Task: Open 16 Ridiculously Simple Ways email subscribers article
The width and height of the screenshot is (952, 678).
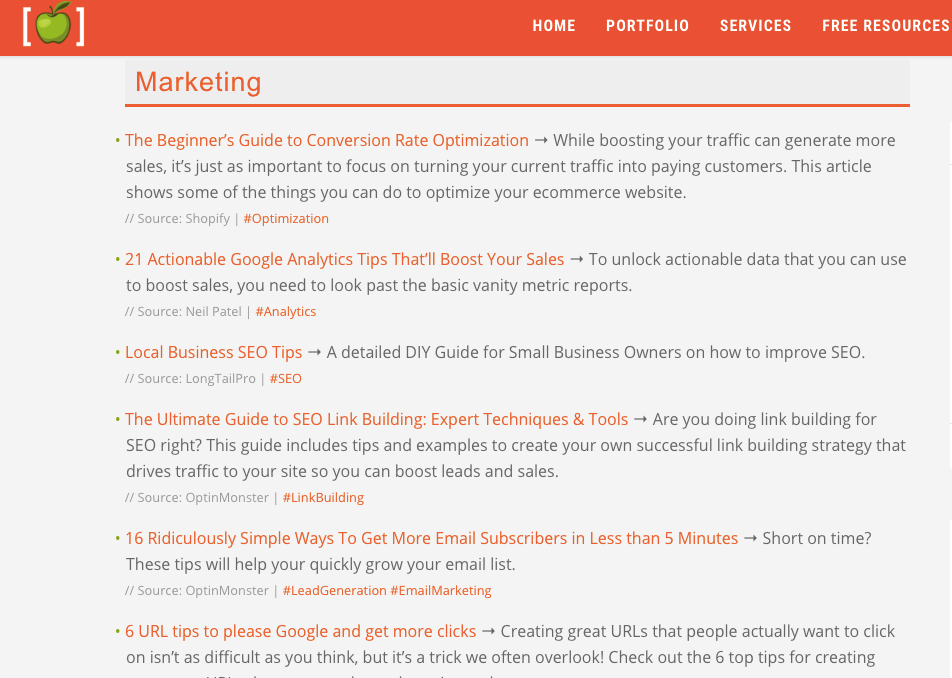Action: [x=431, y=538]
